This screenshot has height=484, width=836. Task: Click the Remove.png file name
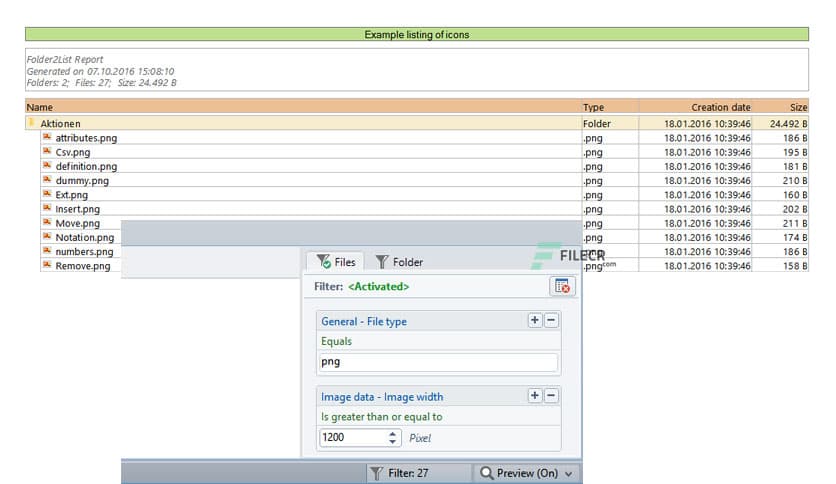coord(83,266)
